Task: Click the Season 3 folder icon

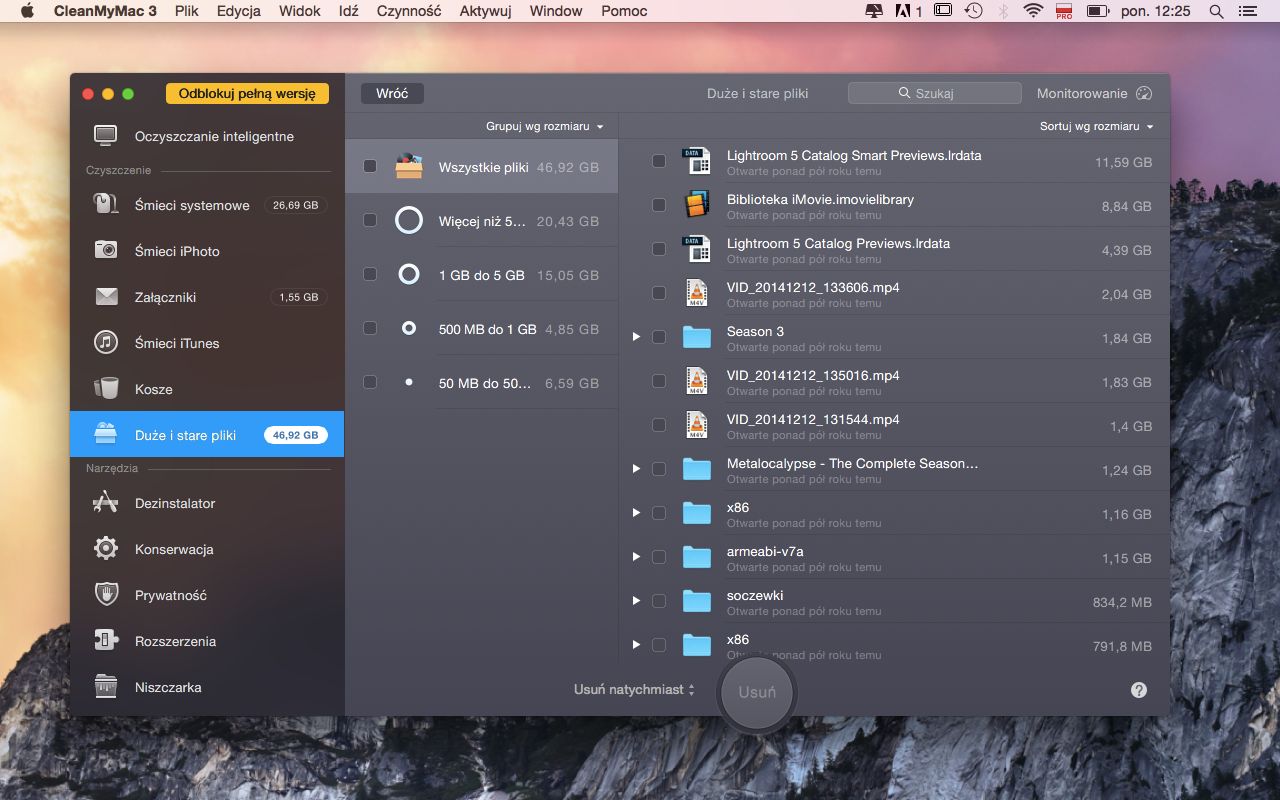Action: pyautogui.click(x=696, y=337)
